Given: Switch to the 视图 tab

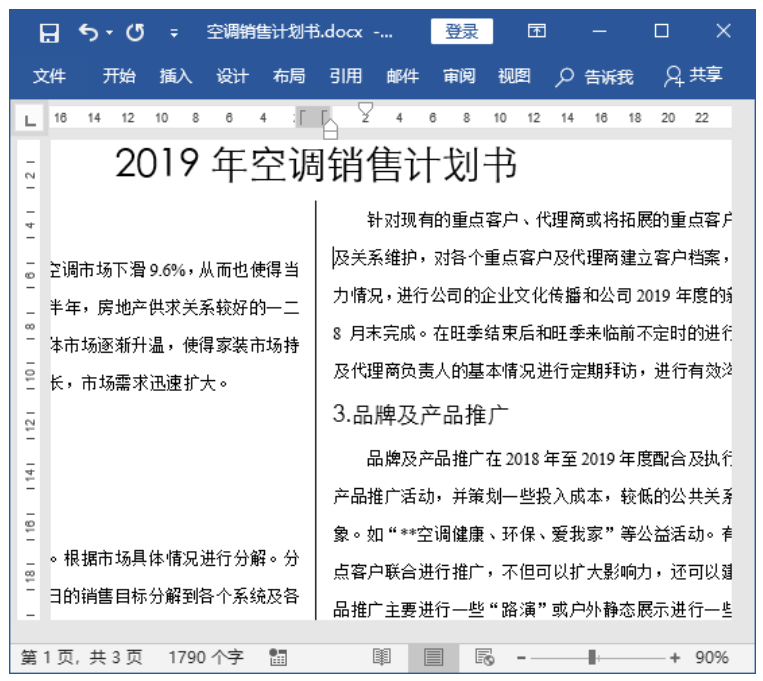Looking at the screenshot, I should pyautogui.click(x=514, y=76).
